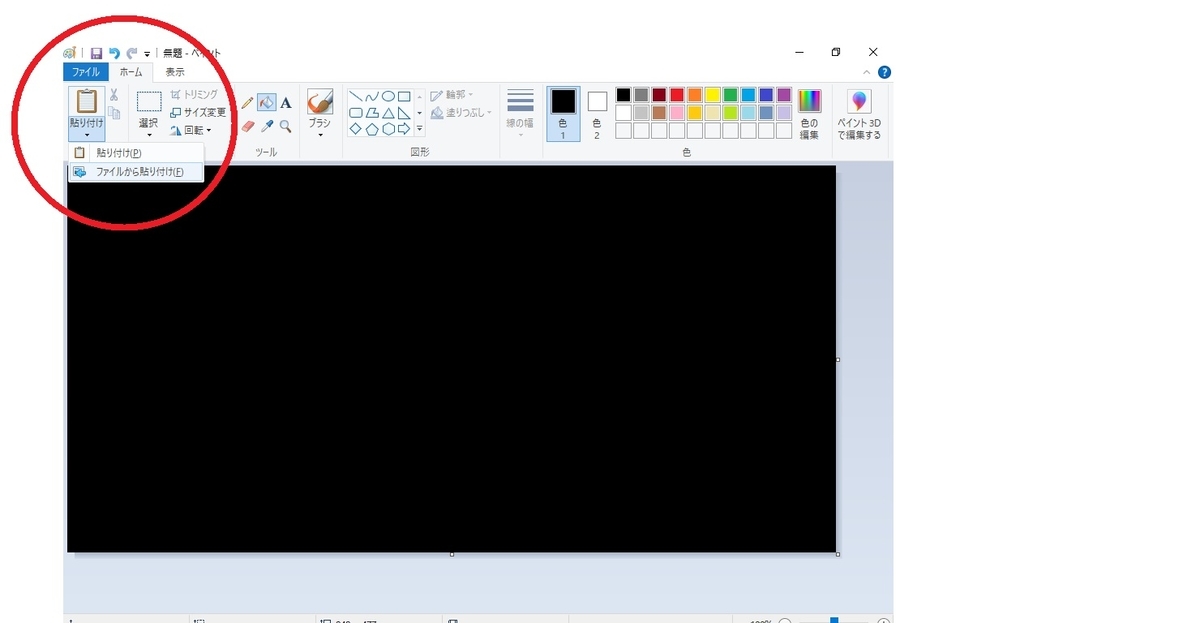Pick the green color swatch
Screen dimensions: 1200x623
point(730,95)
